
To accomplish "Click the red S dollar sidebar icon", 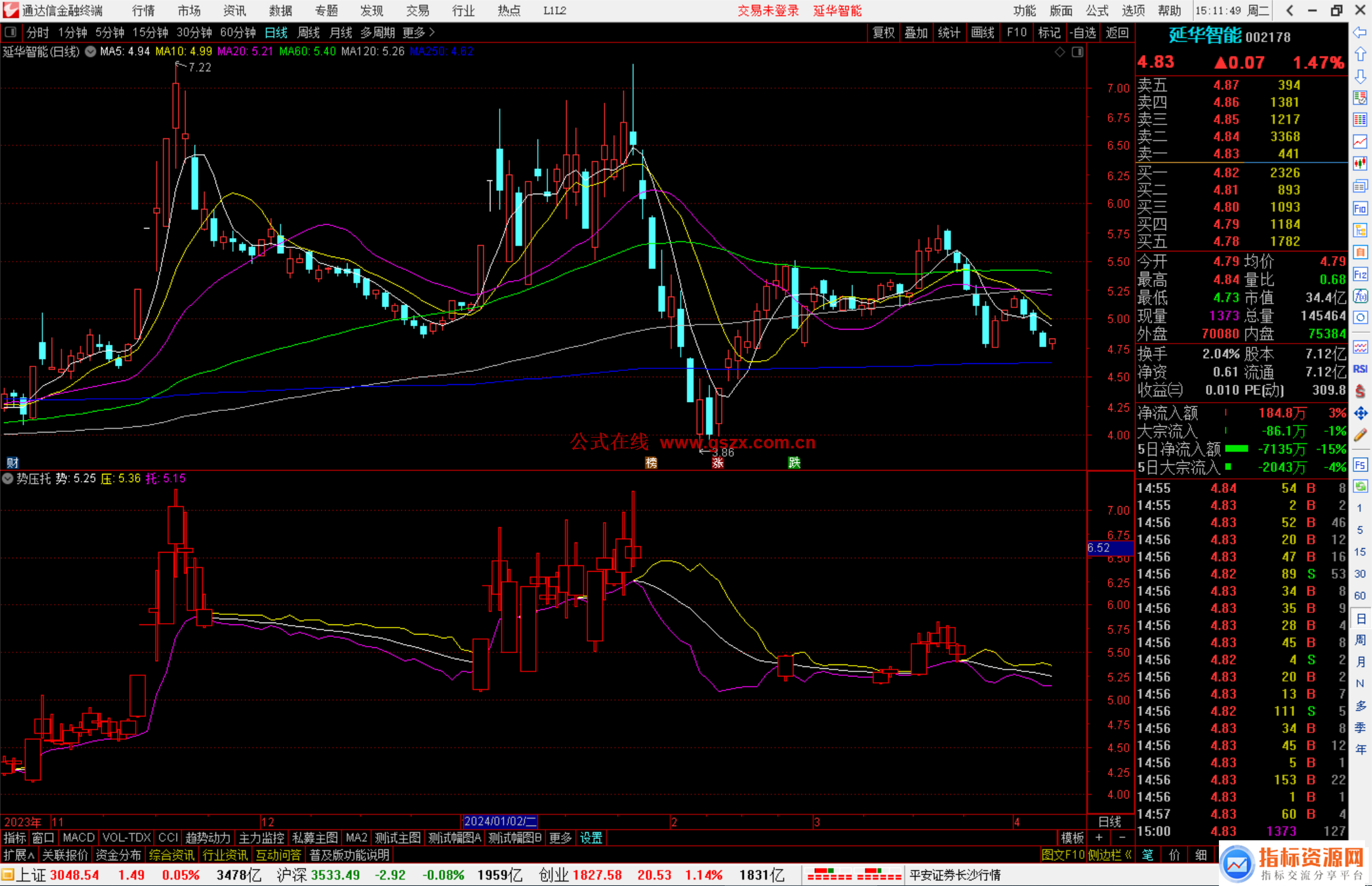I will pyautogui.click(x=1360, y=391).
